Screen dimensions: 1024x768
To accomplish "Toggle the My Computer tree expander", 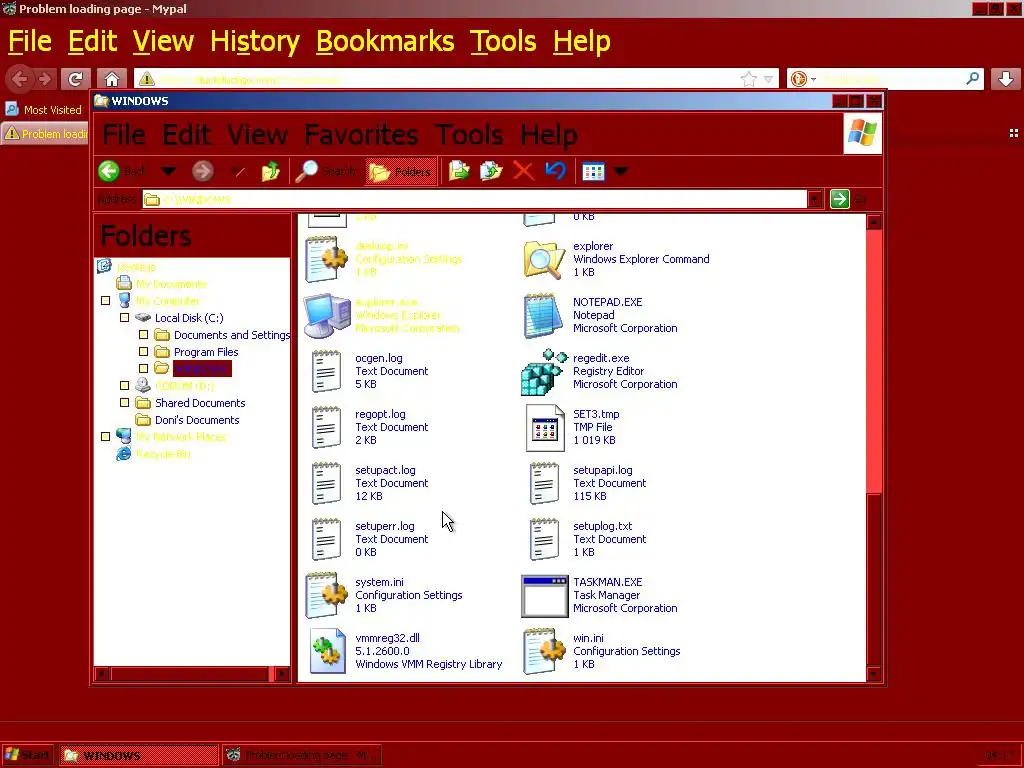I will click(106, 301).
